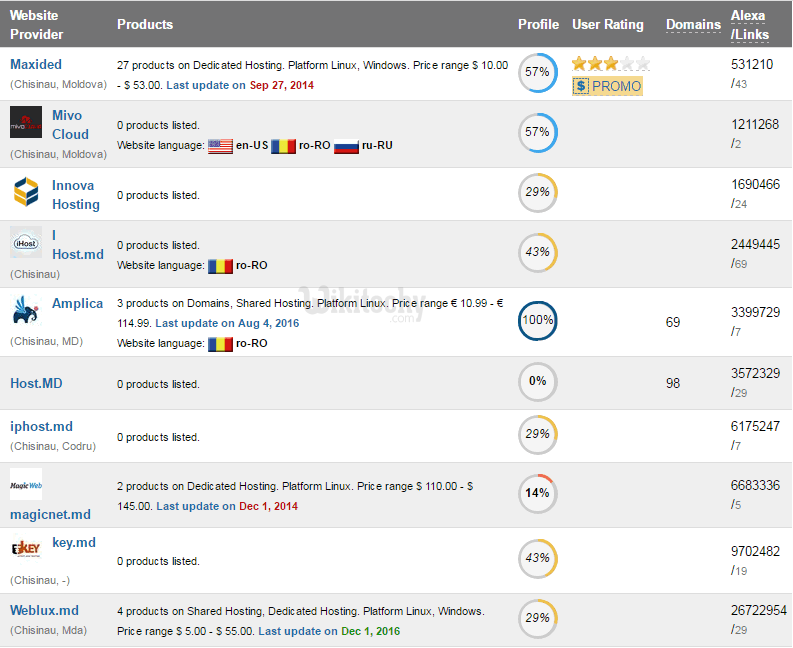The height and width of the screenshot is (648, 793).
Task: Open the iphost.md provider link
Action: coord(42,426)
